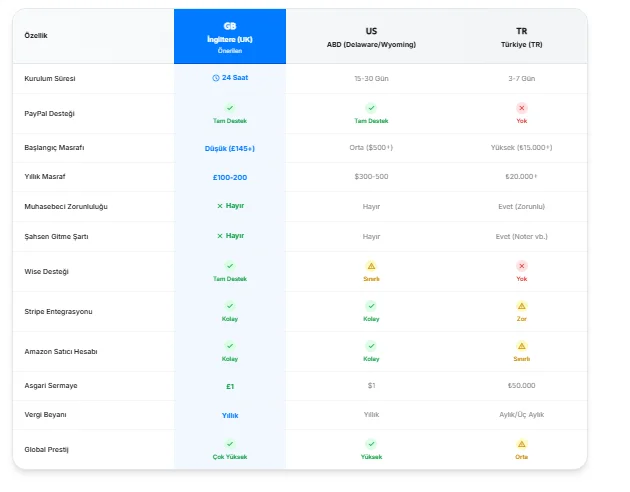Click the yellow warning icon in Wise Desteği row
The width and height of the screenshot is (630, 492).
pos(371,266)
